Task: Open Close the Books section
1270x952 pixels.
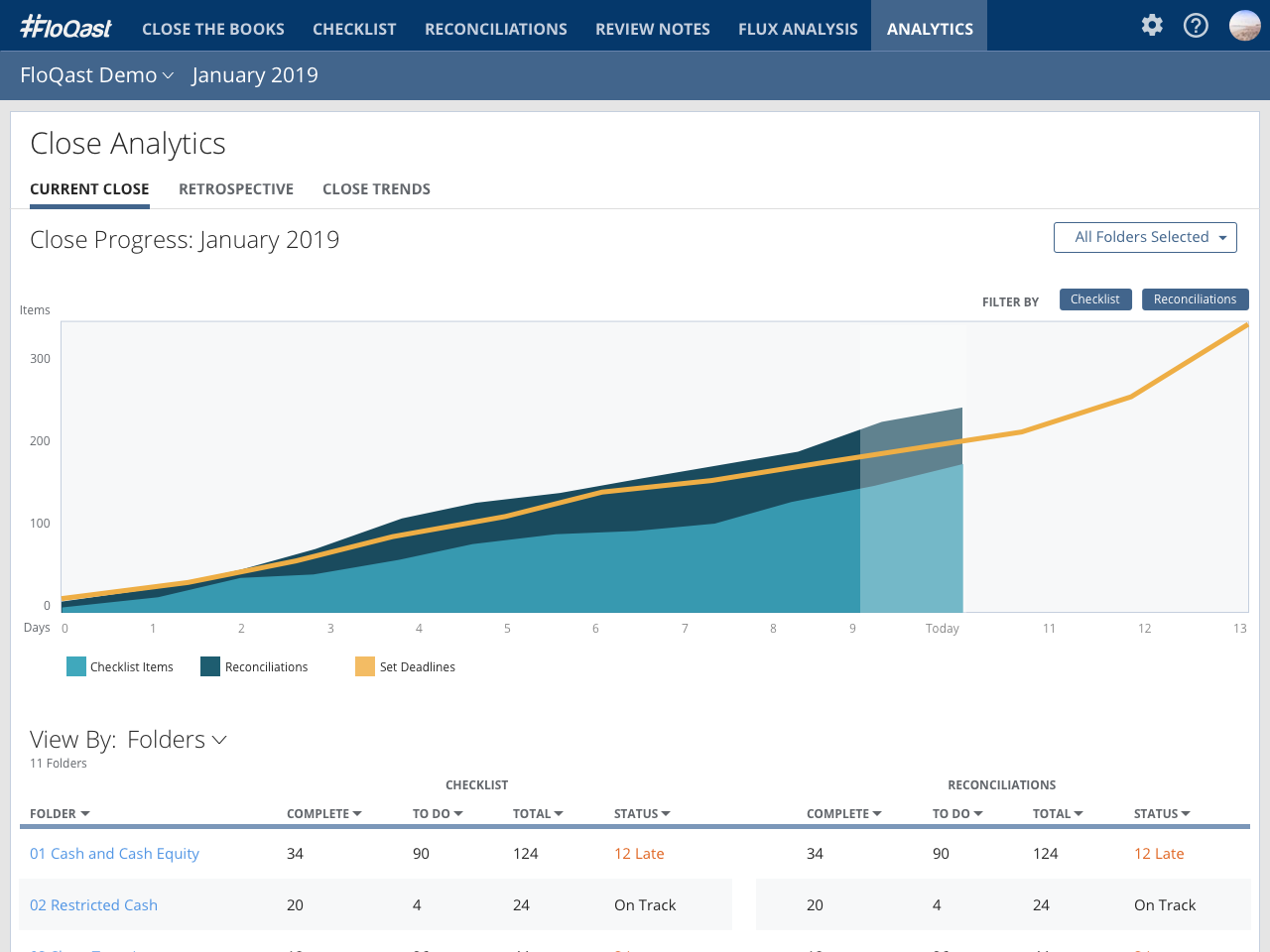Action: coord(213,29)
